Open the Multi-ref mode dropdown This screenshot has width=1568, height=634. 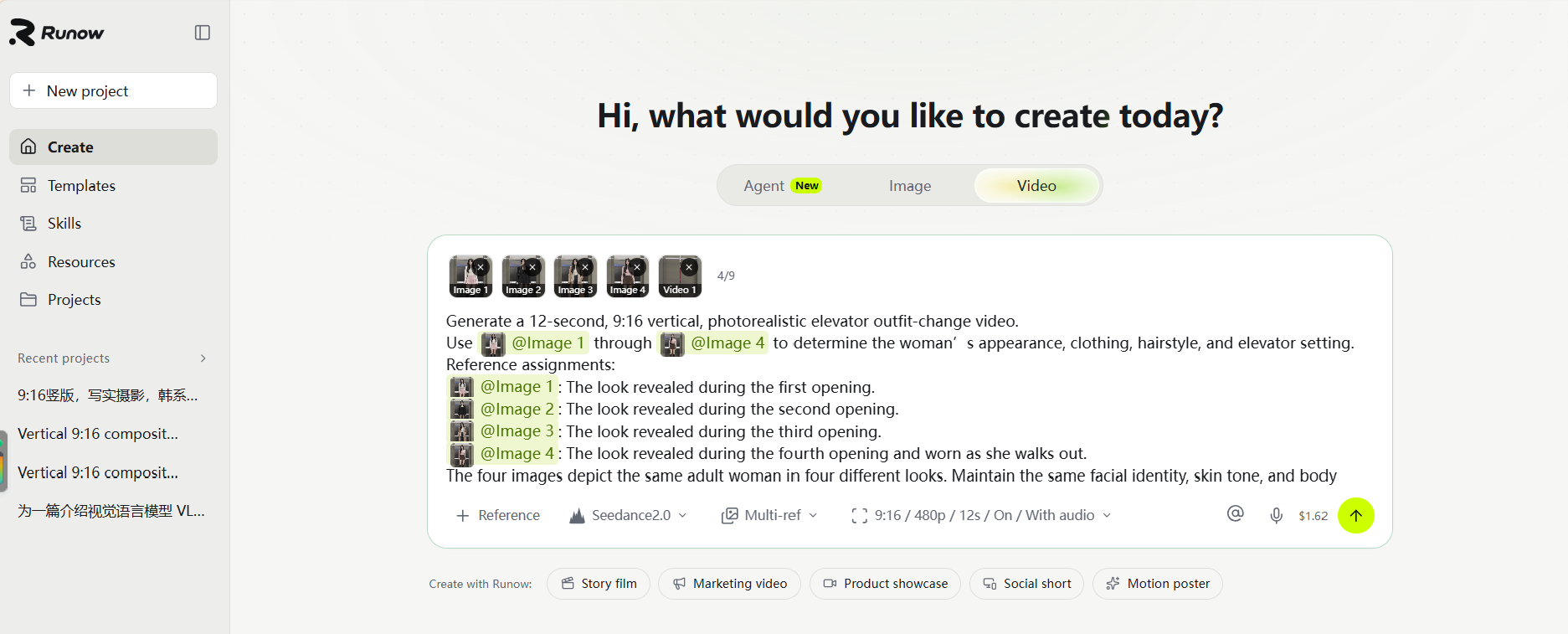click(769, 515)
